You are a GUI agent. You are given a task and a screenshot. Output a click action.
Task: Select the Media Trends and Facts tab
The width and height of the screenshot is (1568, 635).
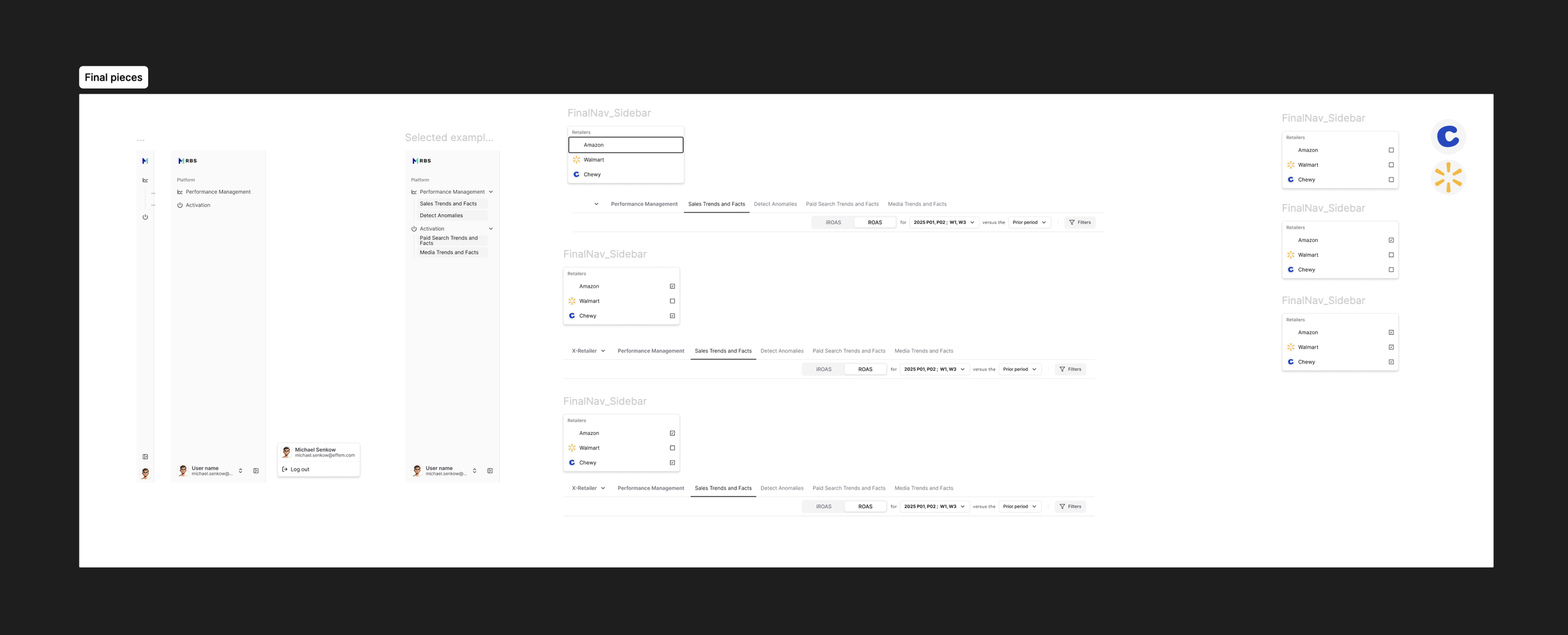click(917, 204)
